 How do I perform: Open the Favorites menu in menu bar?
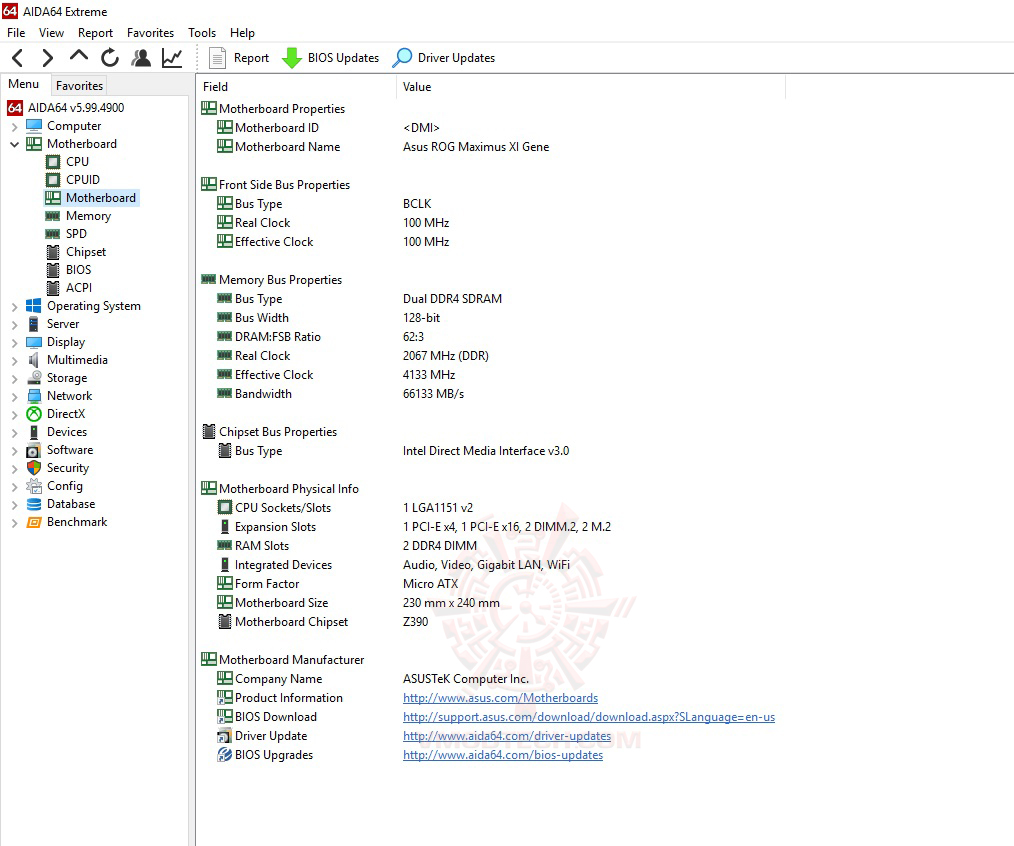[x=150, y=32]
